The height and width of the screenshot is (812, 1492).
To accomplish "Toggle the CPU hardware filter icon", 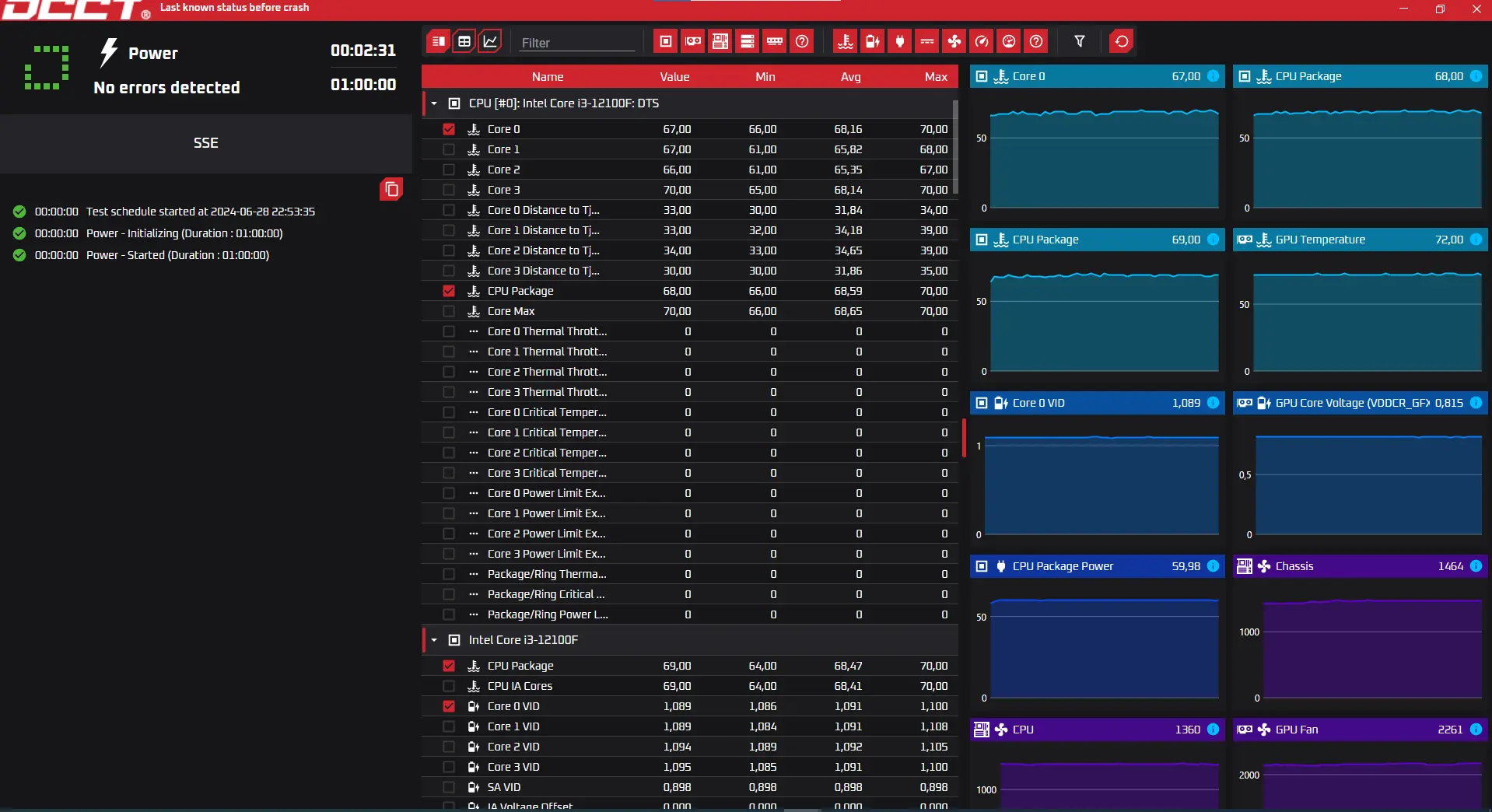I will 666,41.
